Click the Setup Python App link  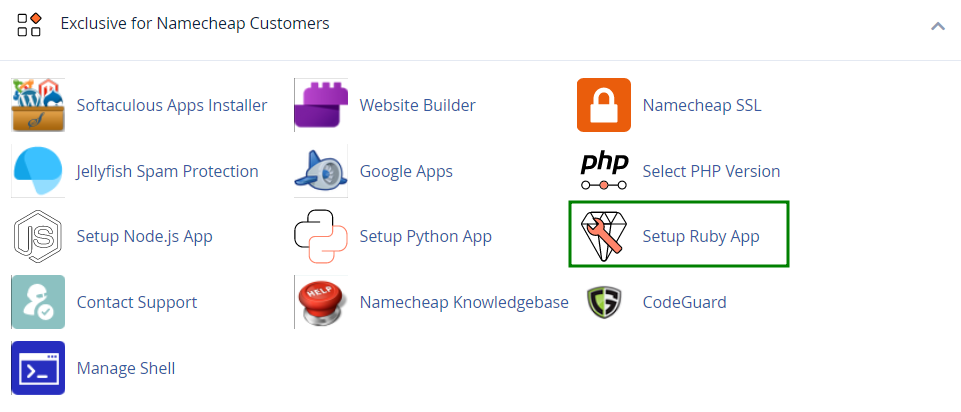pyautogui.click(x=425, y=236)
